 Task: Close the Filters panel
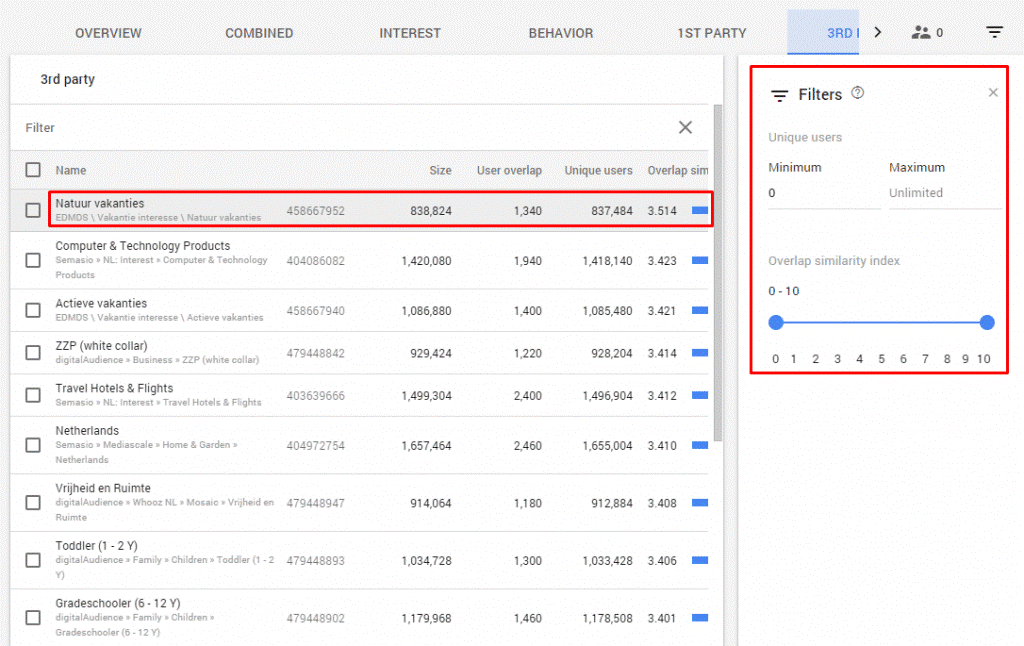click(x=993, y=93)
